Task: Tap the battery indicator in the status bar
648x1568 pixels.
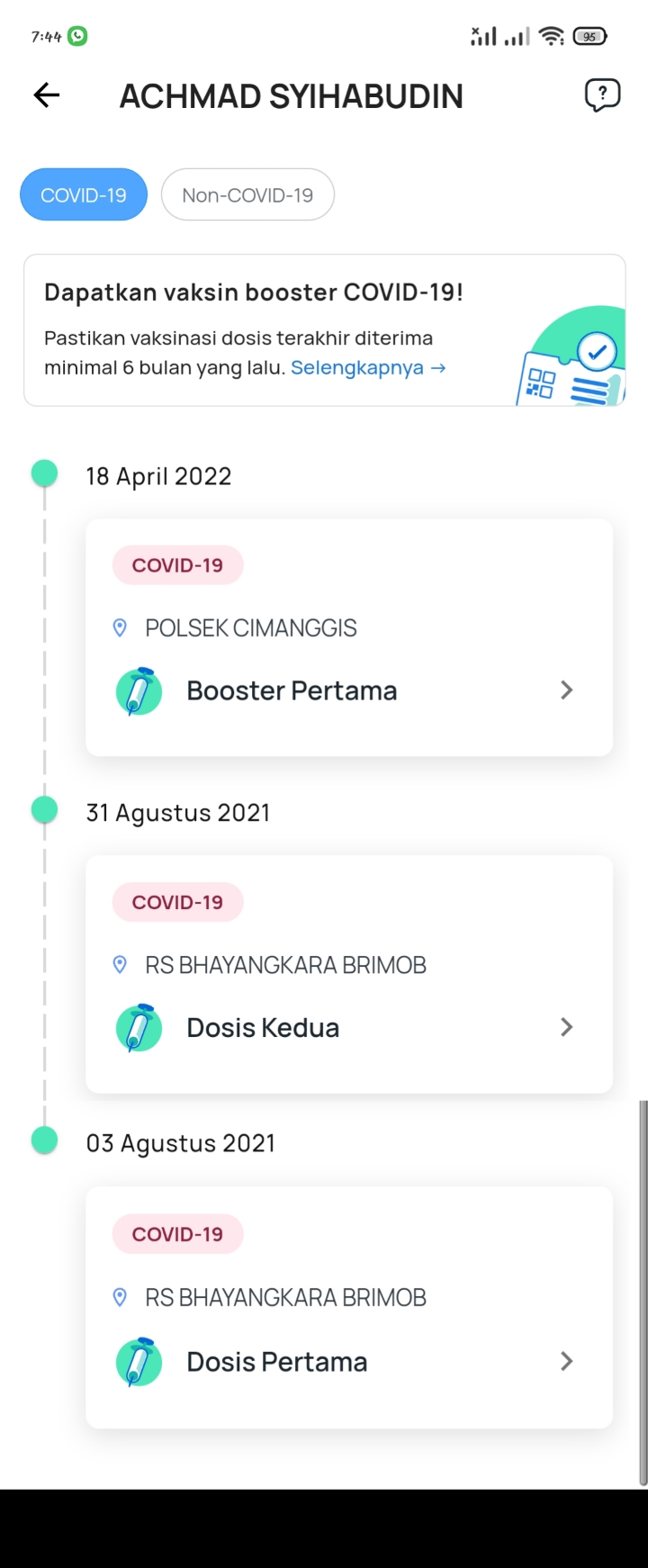Action: point(590,37)
